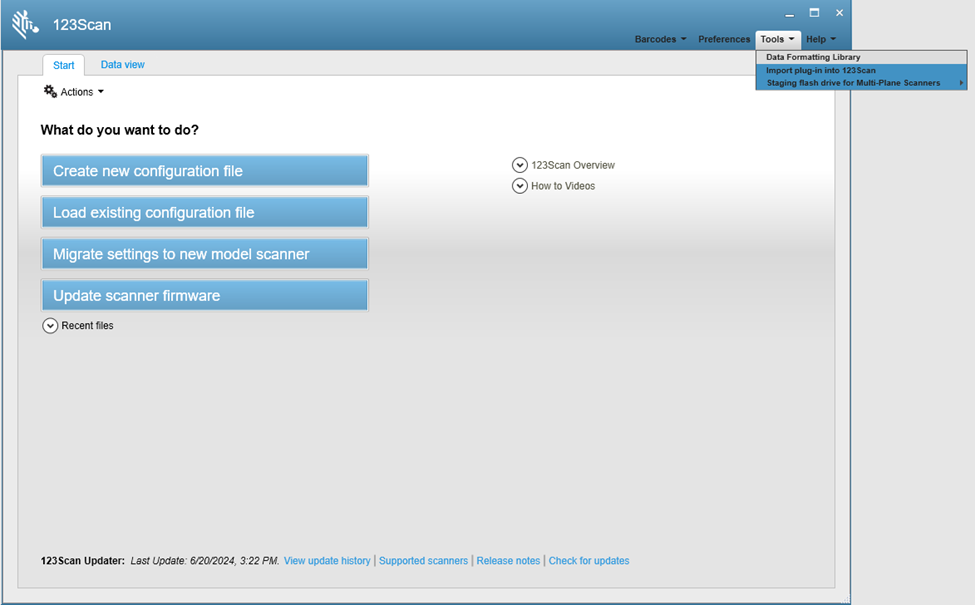Screen dimensions: 975x605
Task: Expand the Recent files section
Action: 50,325
